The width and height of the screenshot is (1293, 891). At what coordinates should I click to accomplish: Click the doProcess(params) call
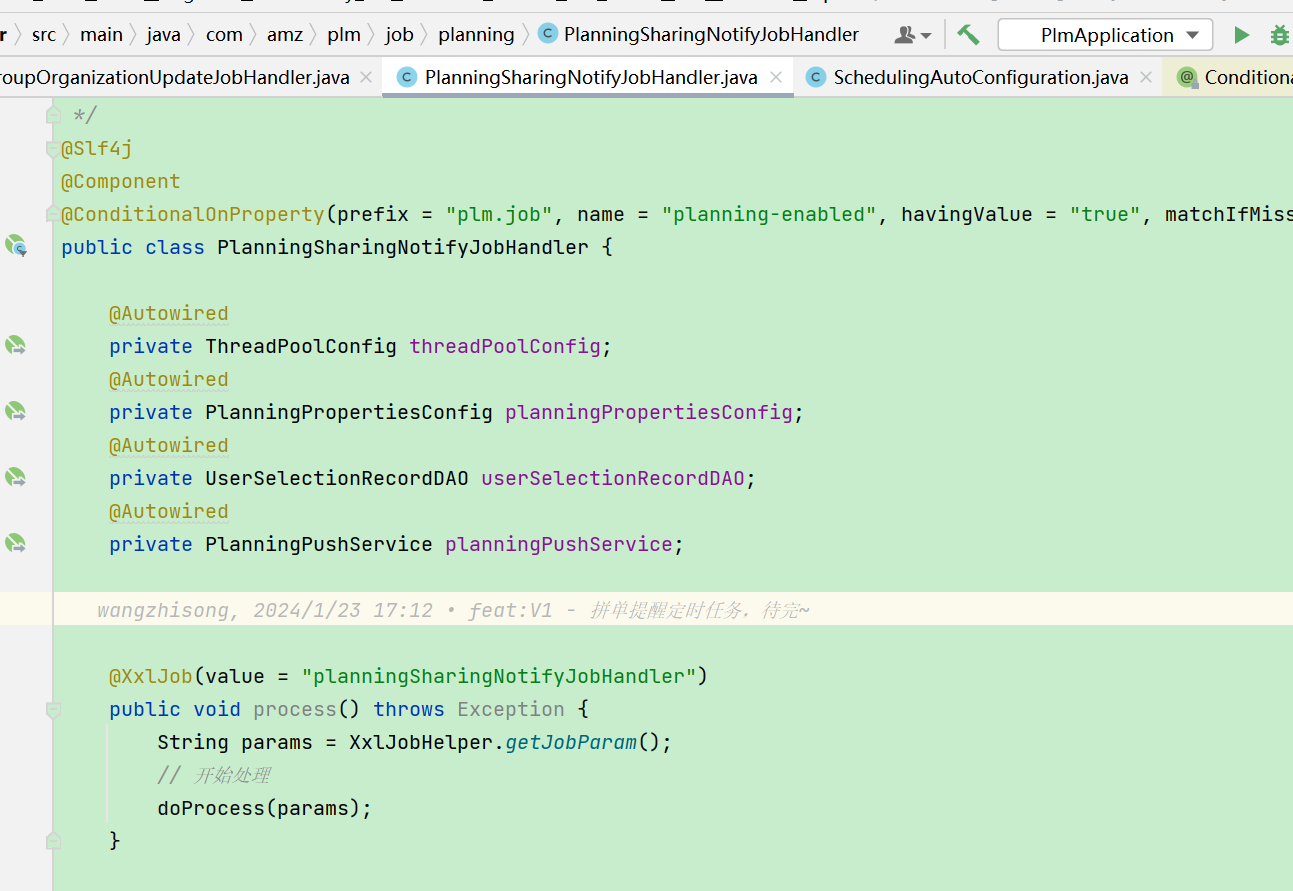[x=264, y=808]
